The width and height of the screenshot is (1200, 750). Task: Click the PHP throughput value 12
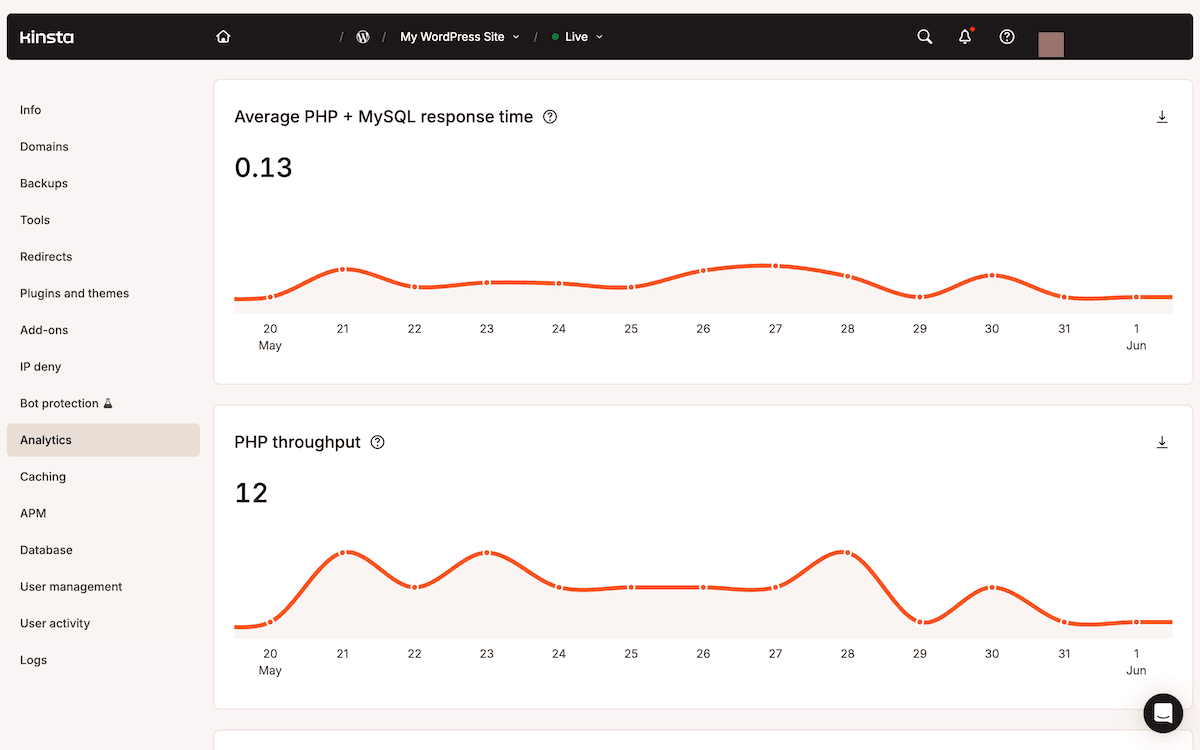pyautogui.click(x=251, y=493)
